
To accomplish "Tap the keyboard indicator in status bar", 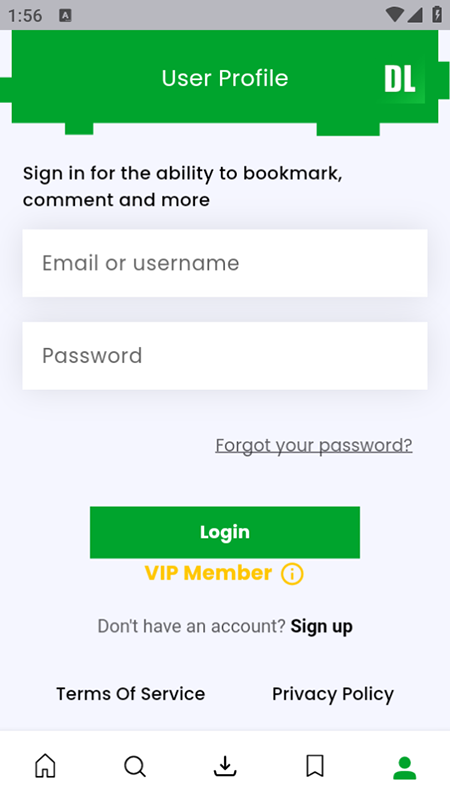I will 65,15.
